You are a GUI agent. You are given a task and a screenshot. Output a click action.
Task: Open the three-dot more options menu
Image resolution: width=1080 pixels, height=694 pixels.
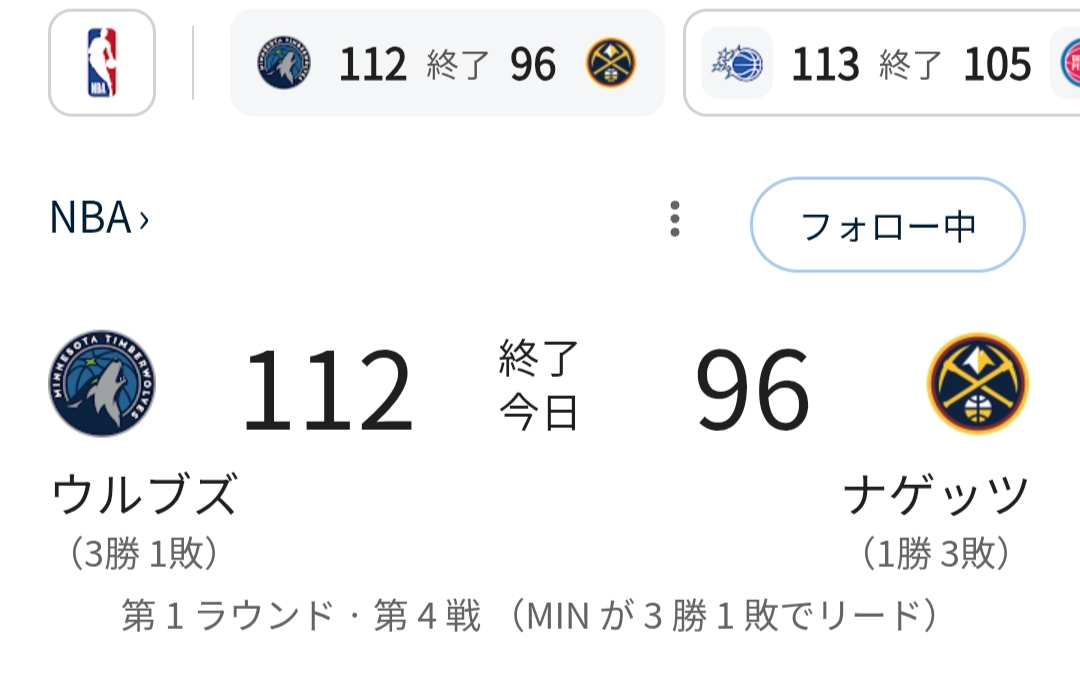tap(675, 219)
